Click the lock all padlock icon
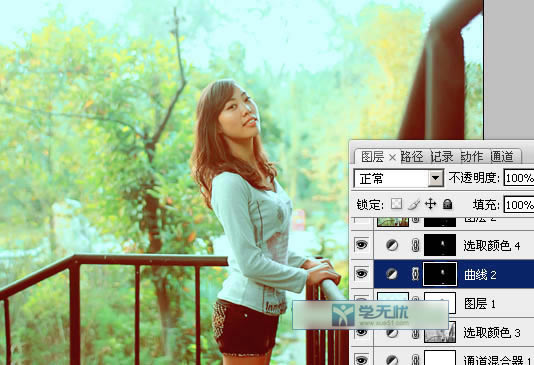534x365 pixels. tap(447, 204)
